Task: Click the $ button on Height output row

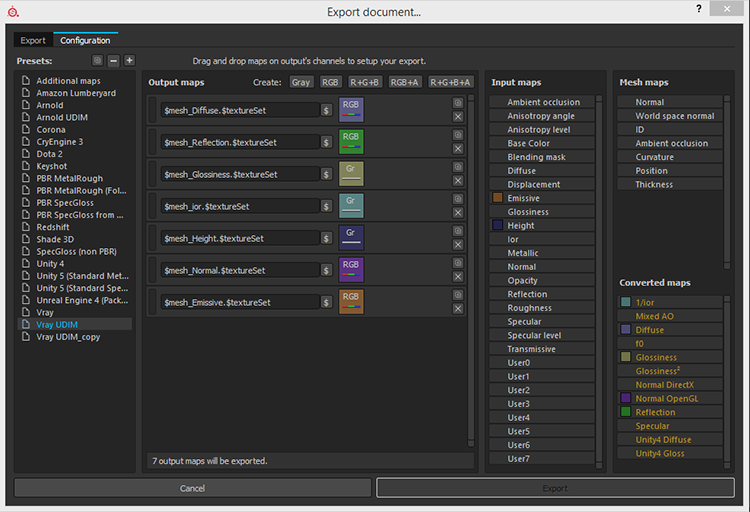Action: [x=326, y=239]
